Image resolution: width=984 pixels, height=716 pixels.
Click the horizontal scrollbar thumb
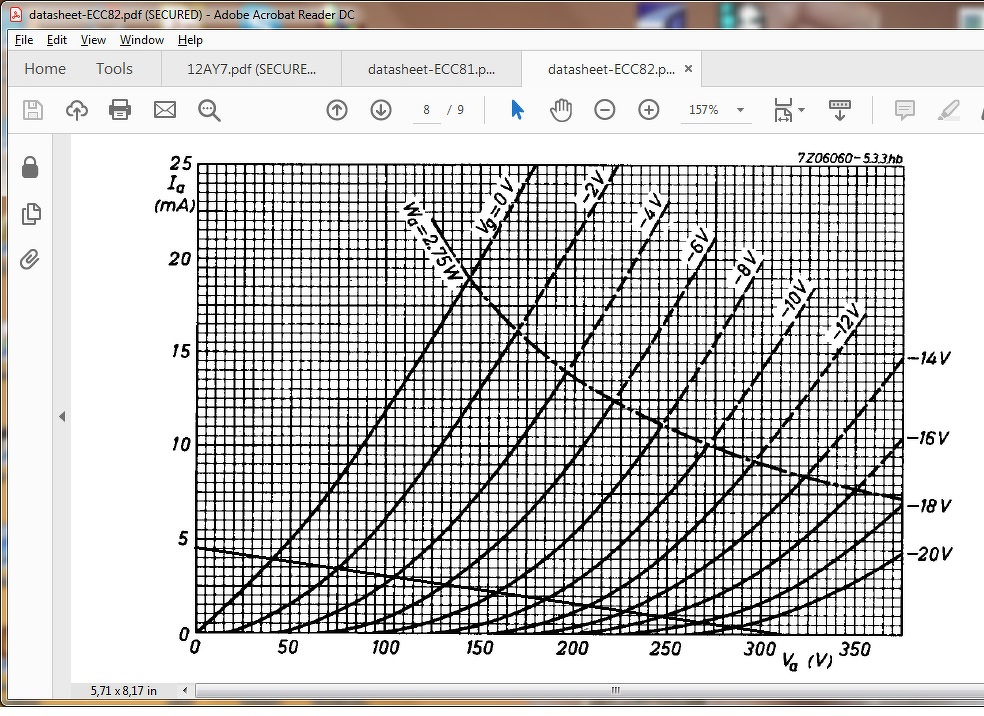615,690
